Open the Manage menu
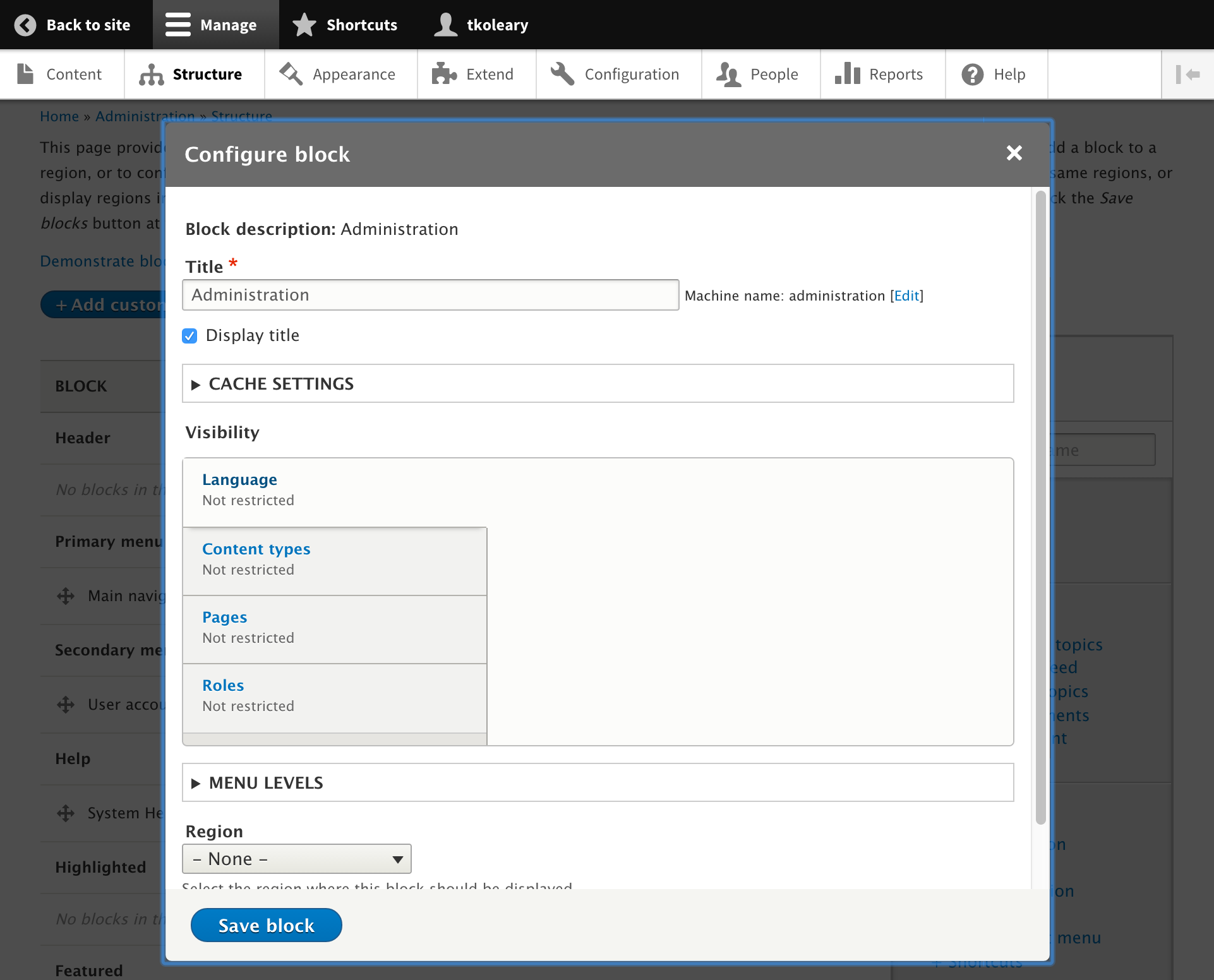Viewport: 1214px width, 980px height. pyautogui.click(x=216, y=25)
